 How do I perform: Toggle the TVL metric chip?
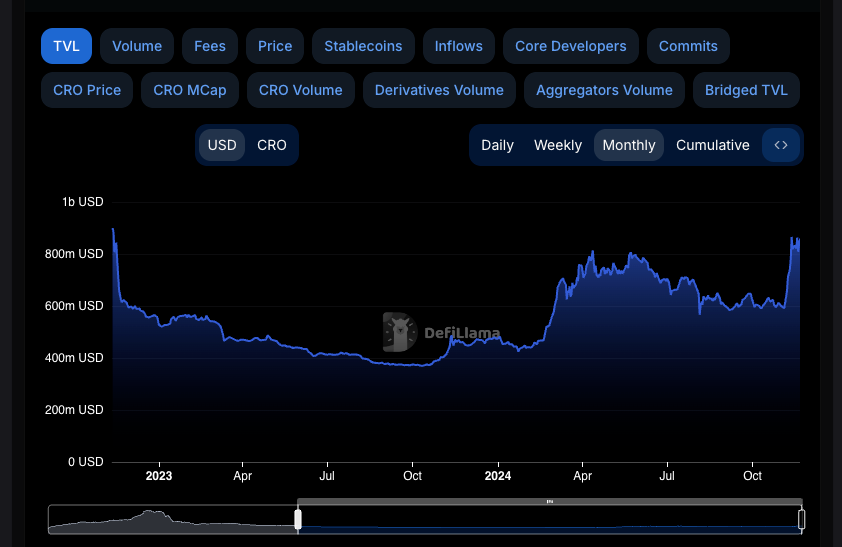tap(67, 46)
